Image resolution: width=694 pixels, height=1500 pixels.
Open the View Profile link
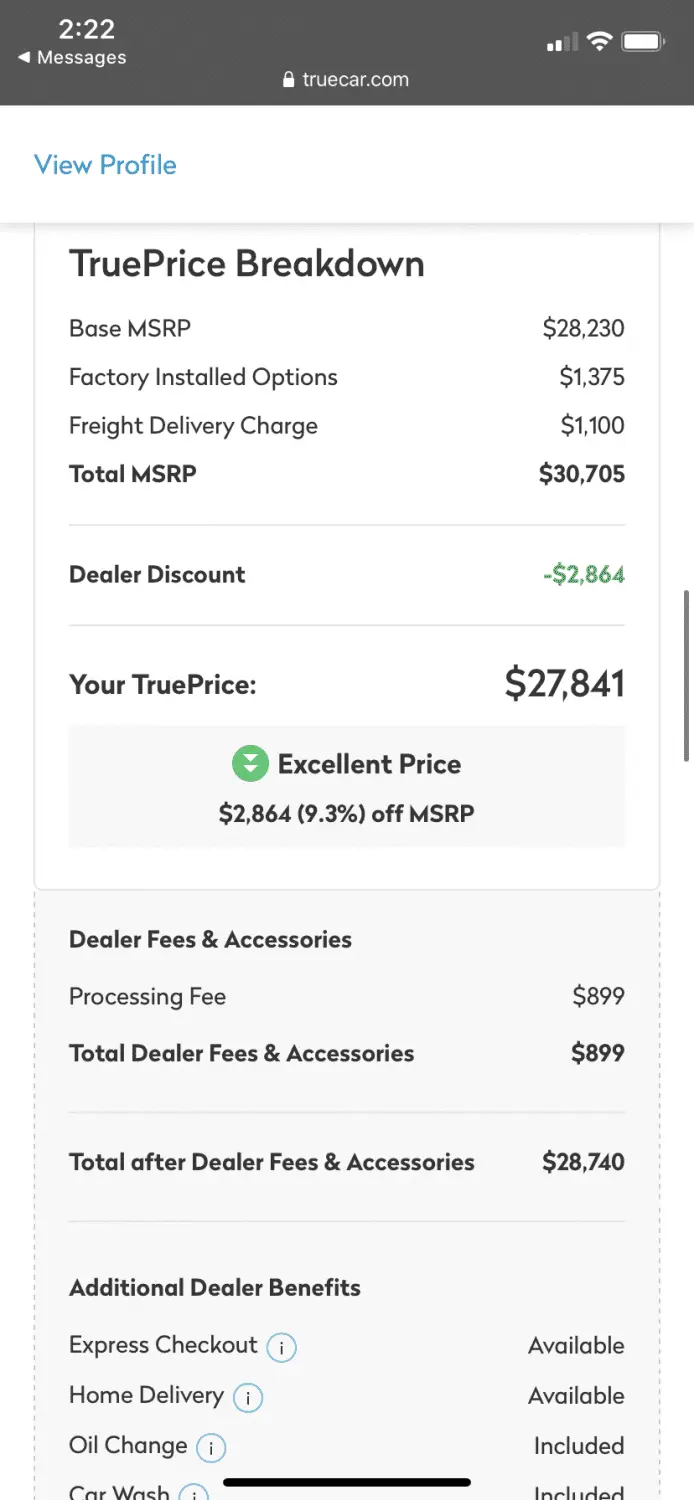tap(105, 165)
